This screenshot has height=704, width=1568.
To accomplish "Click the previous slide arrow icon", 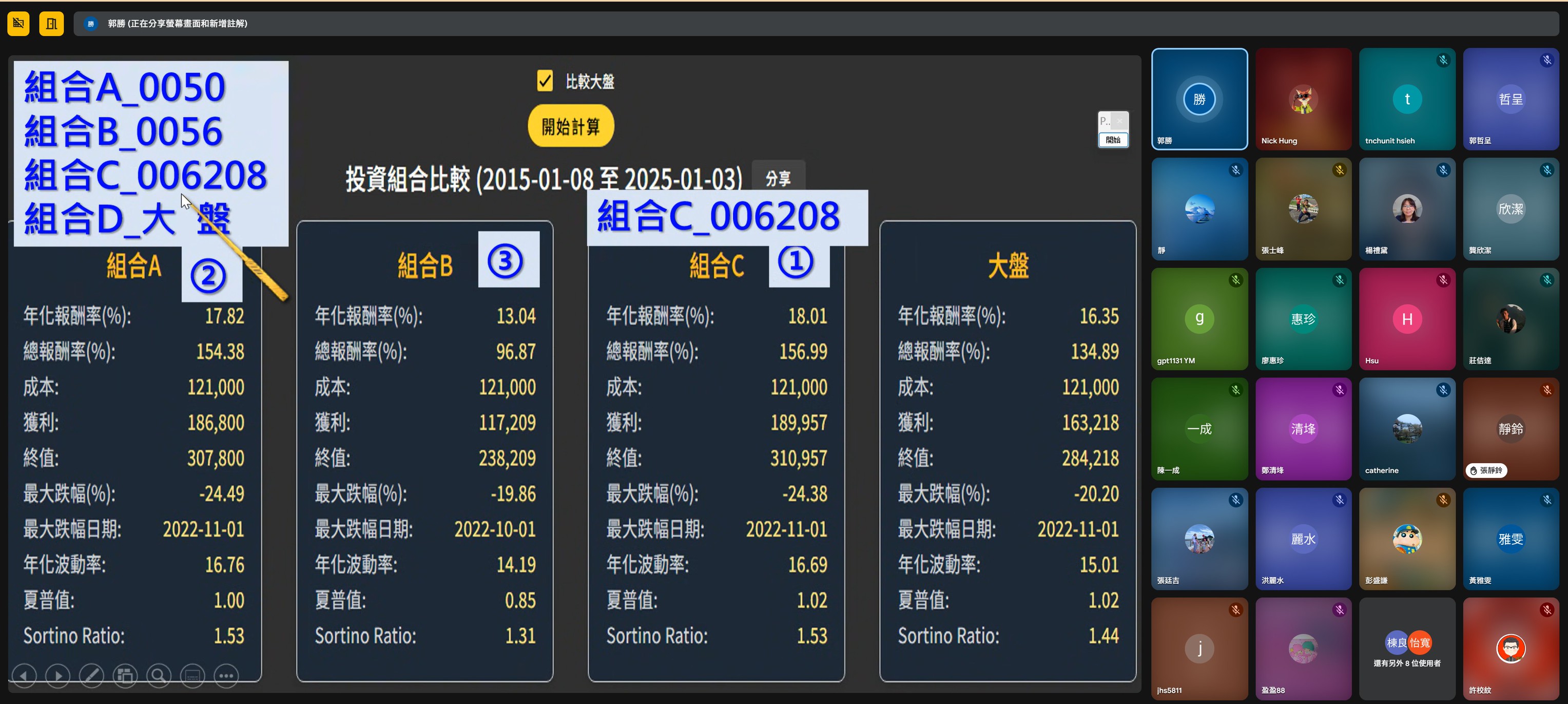I will click(24, 675).
